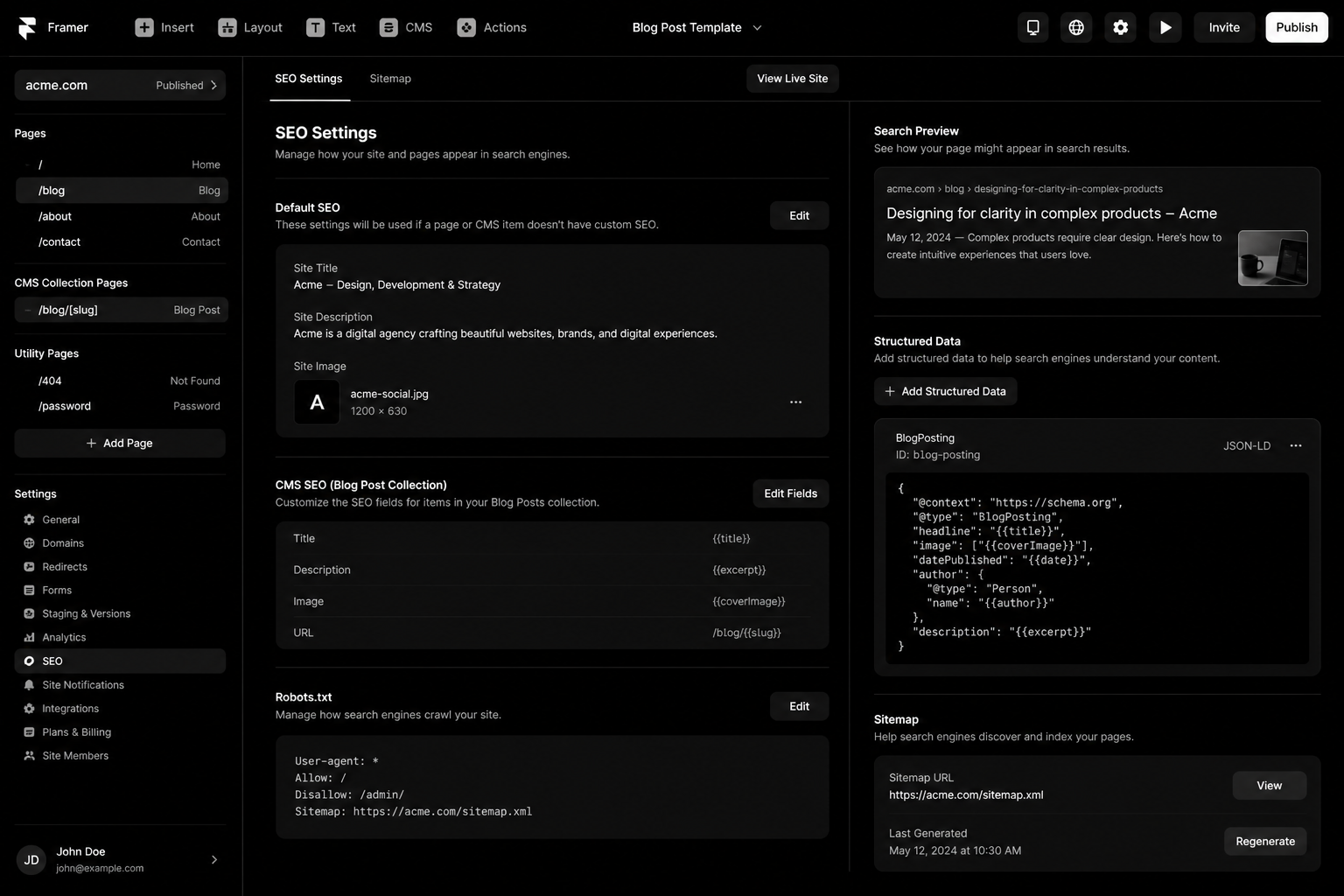Image resolution: width=1344 pixels, height=896 pixels.
Task: Open Site Notifications settings
Action: tap(120, 685)
